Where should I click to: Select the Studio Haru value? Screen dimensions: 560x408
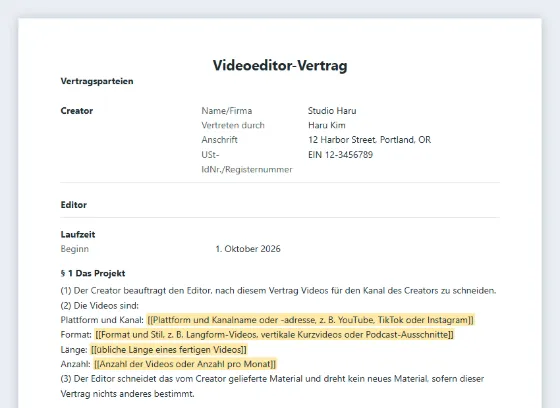(332, 111)
